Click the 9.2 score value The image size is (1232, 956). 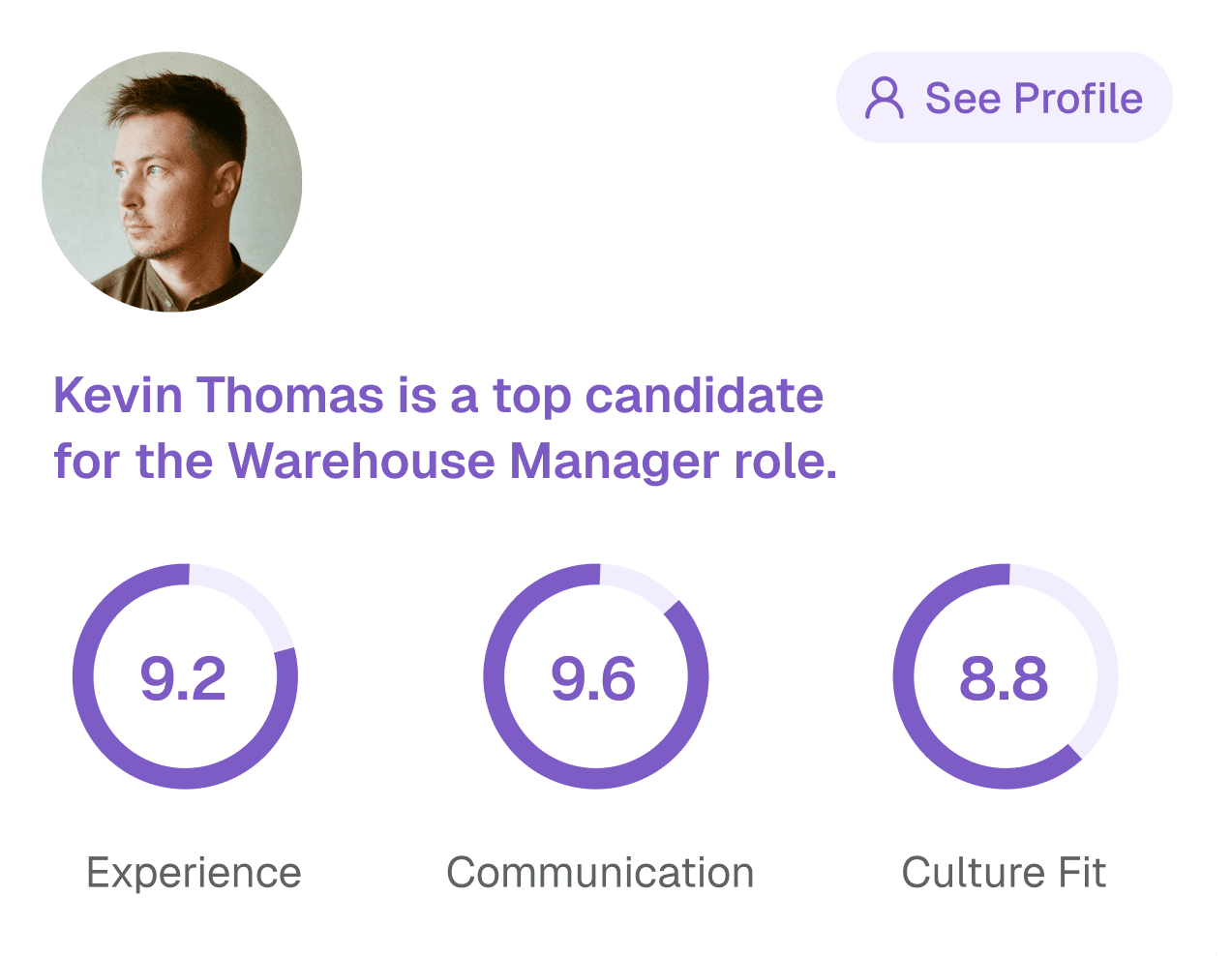coord(183,678)
